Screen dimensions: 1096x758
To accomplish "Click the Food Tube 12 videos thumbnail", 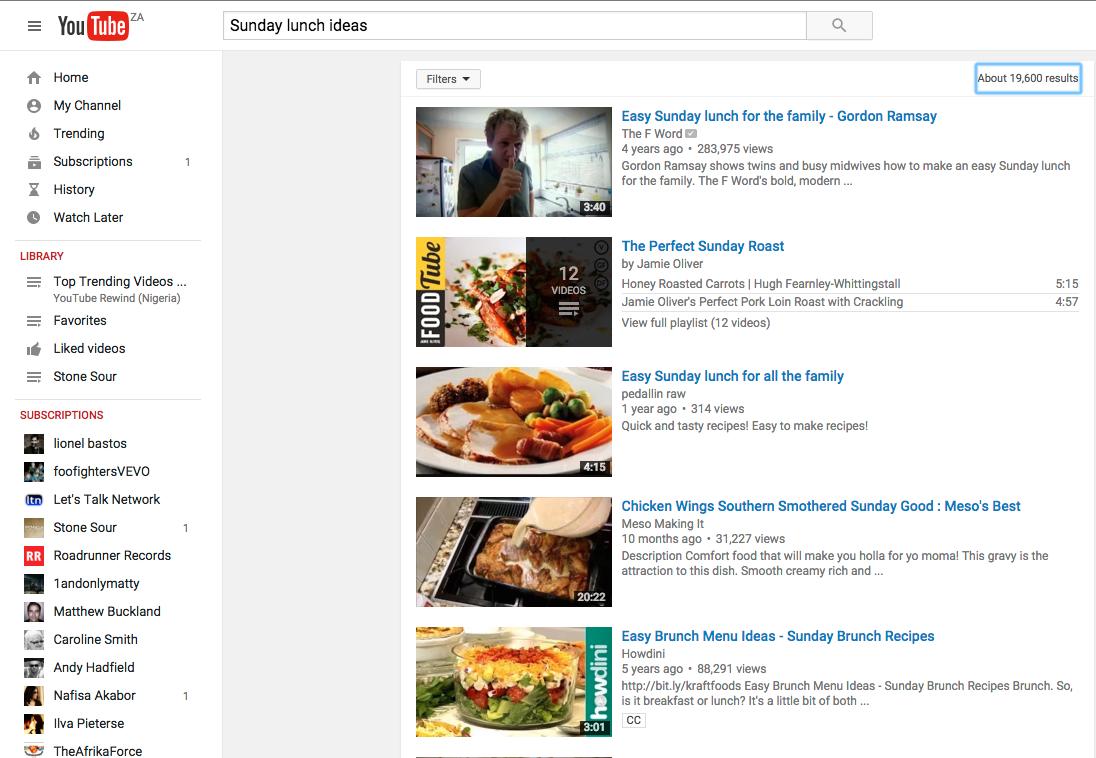I will click(514, 292).
